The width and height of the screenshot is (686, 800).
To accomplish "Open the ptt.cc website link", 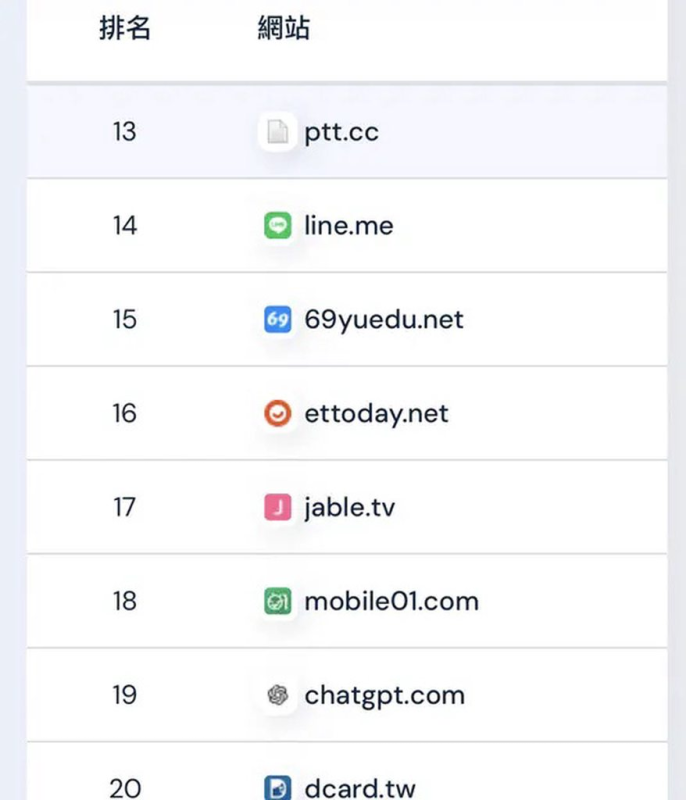I will click(x=341, y=132).
